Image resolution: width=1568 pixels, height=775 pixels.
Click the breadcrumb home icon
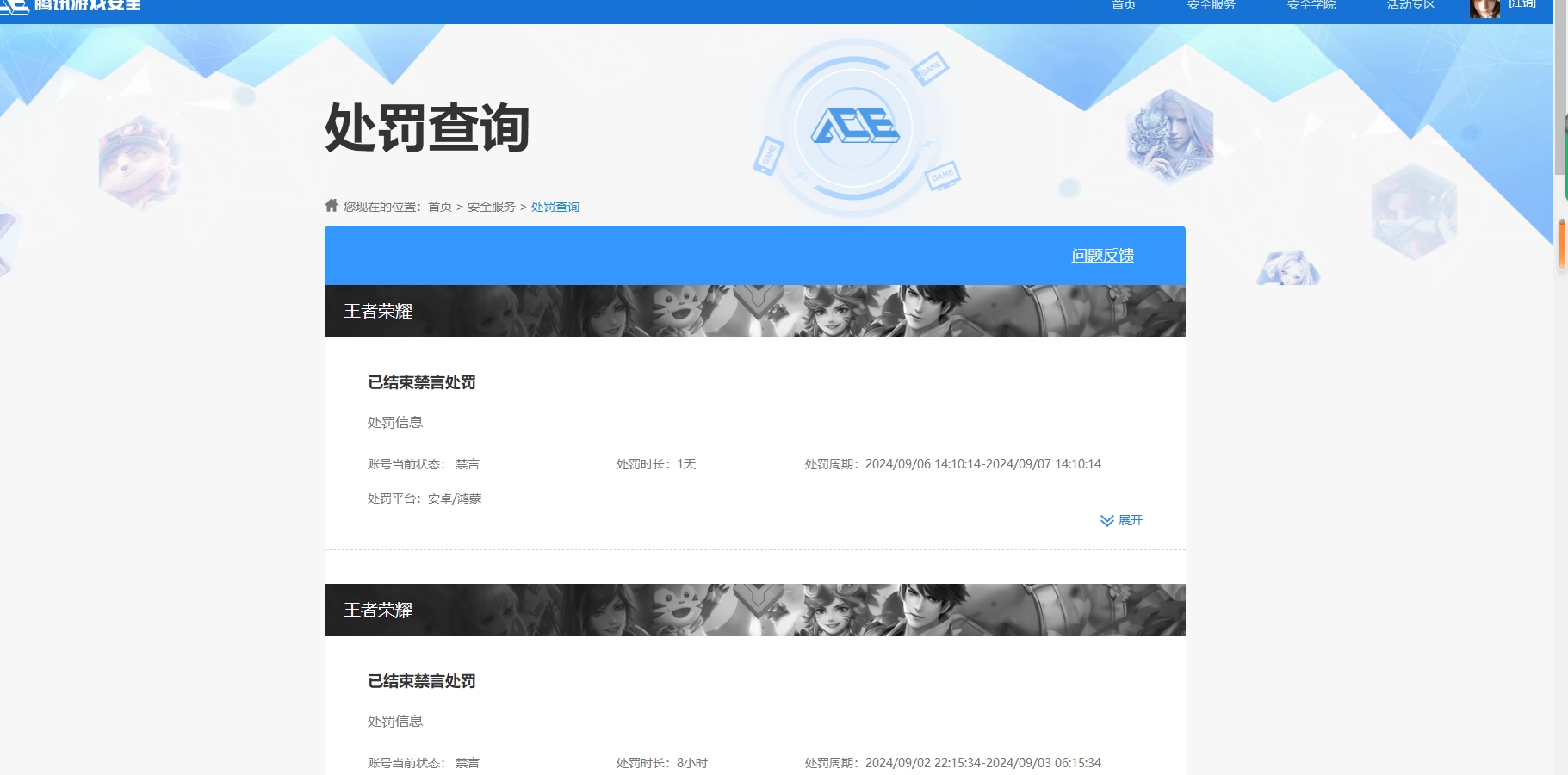point(332,205)
